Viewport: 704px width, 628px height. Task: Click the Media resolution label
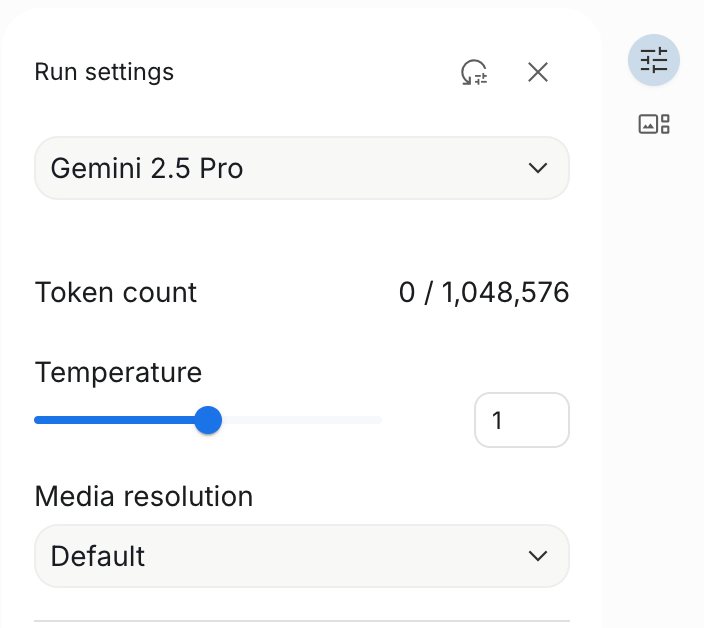(144, 496)
